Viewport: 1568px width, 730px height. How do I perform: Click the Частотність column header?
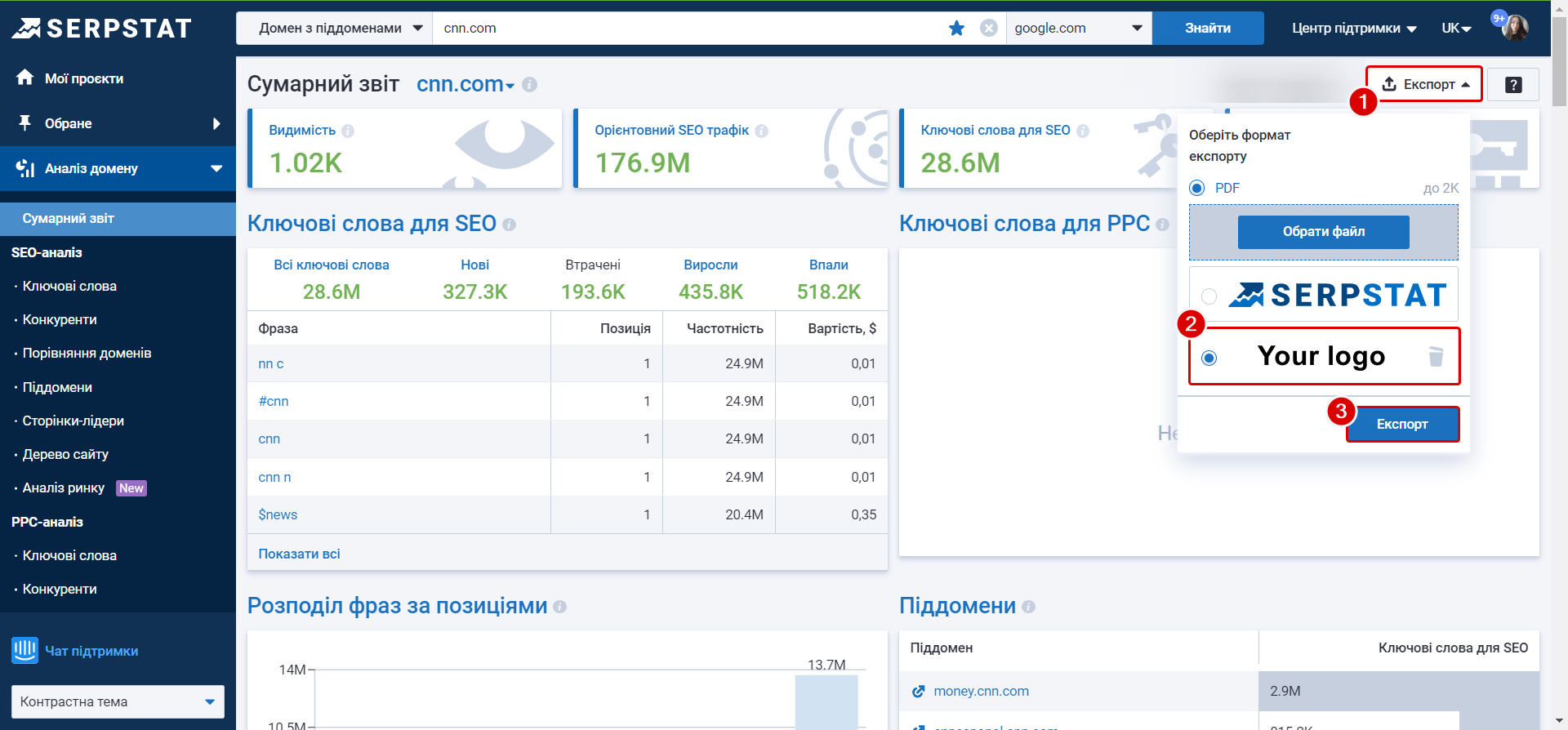tap(724, 328)
